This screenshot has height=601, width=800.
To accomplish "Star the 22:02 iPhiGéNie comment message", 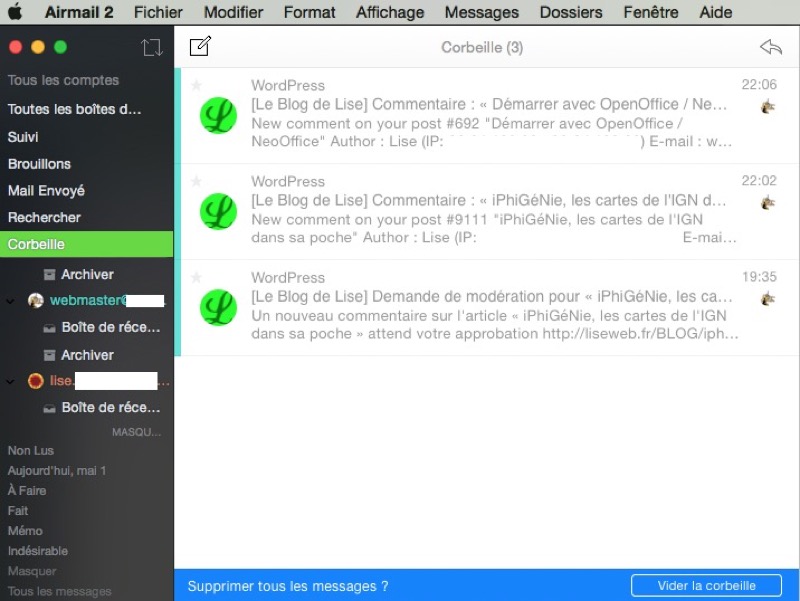I will (197, 181).
